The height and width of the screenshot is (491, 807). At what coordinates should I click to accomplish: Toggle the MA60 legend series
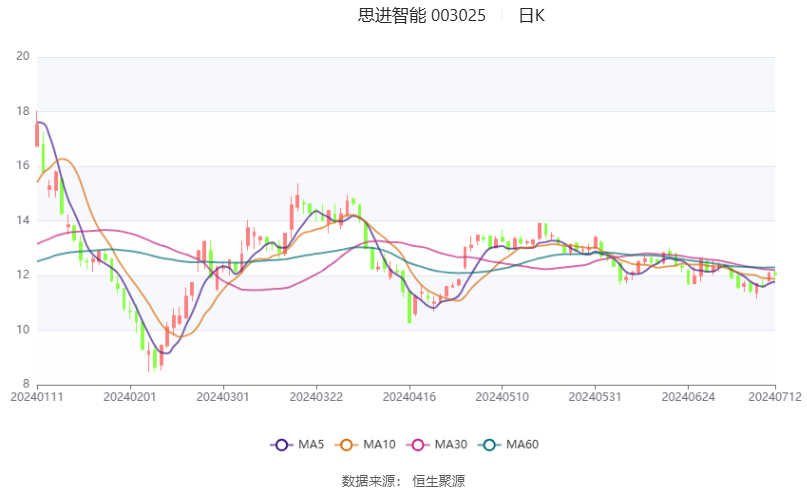click(508, 444)
